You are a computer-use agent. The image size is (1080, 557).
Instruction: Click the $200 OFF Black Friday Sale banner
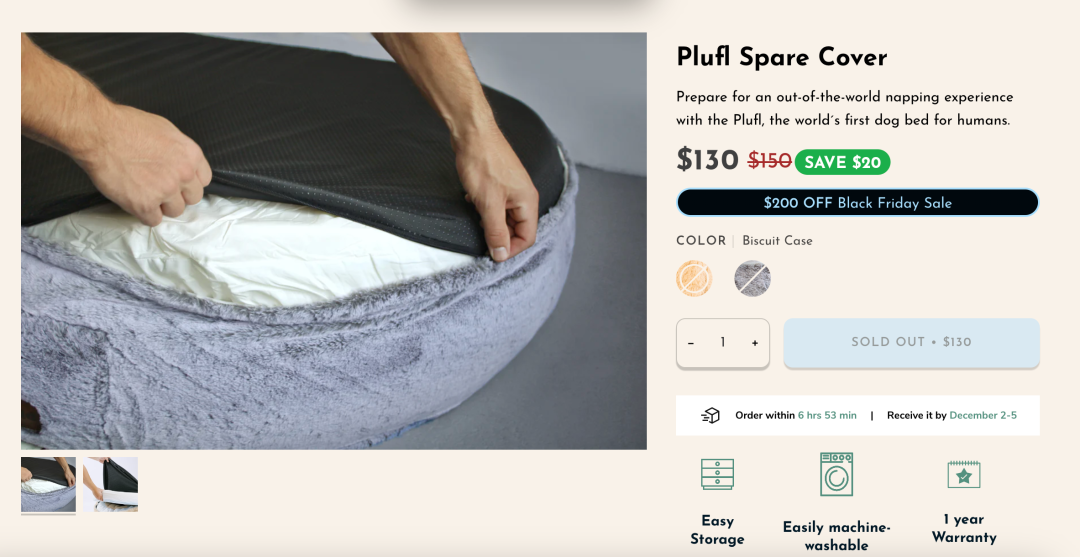858,202
